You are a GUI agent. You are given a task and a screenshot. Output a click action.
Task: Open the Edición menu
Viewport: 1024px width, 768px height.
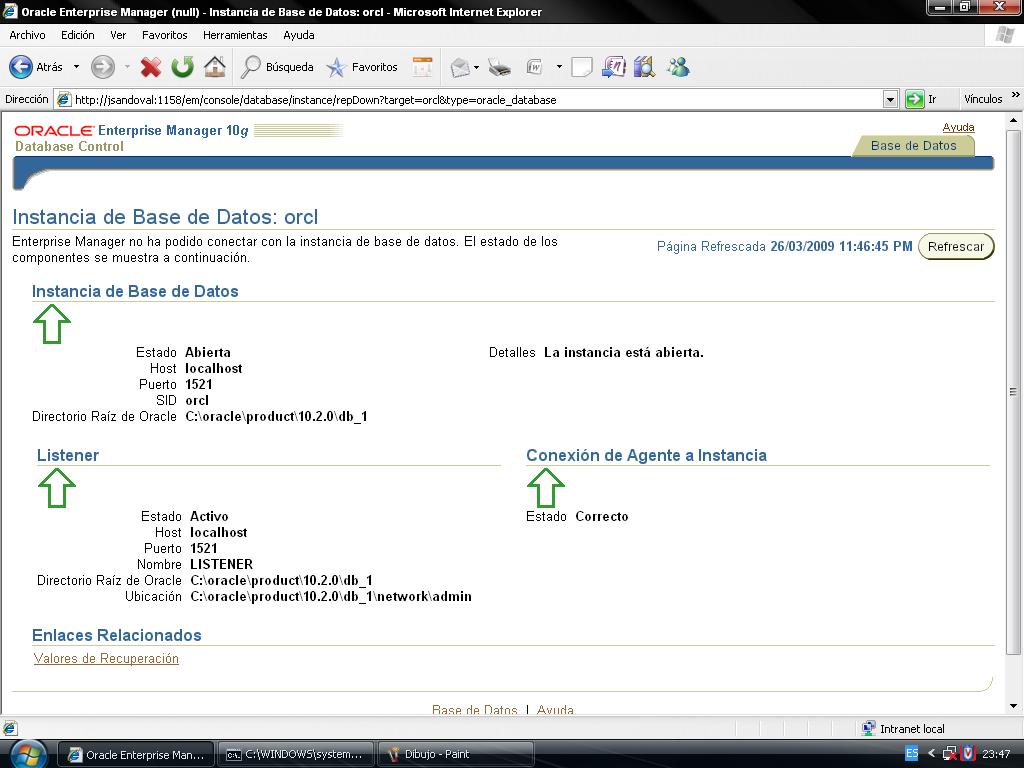click(78, 35)
